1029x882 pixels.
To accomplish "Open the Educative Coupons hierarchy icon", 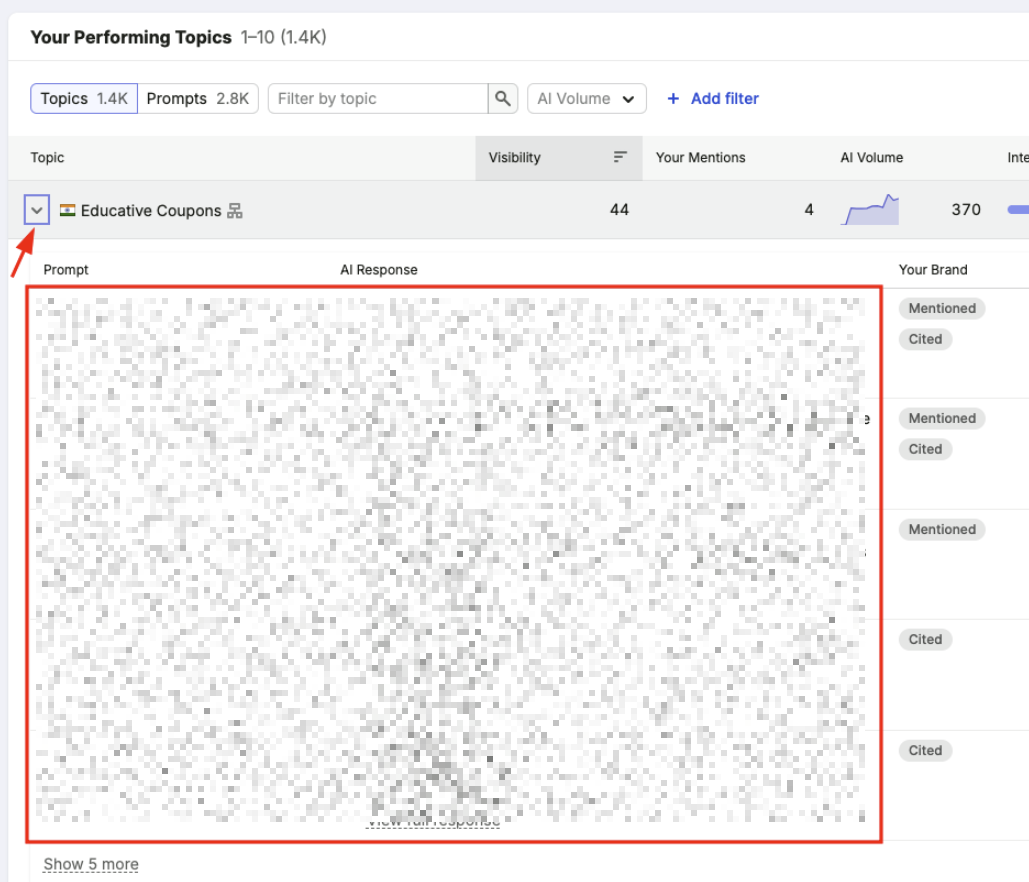I will pyautogui.click(x=235, y=211).
